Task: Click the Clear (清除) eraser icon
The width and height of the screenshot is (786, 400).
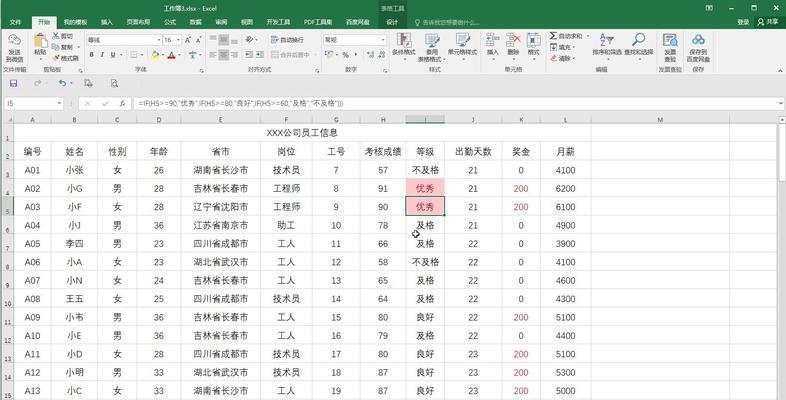Action: [553, 58]
